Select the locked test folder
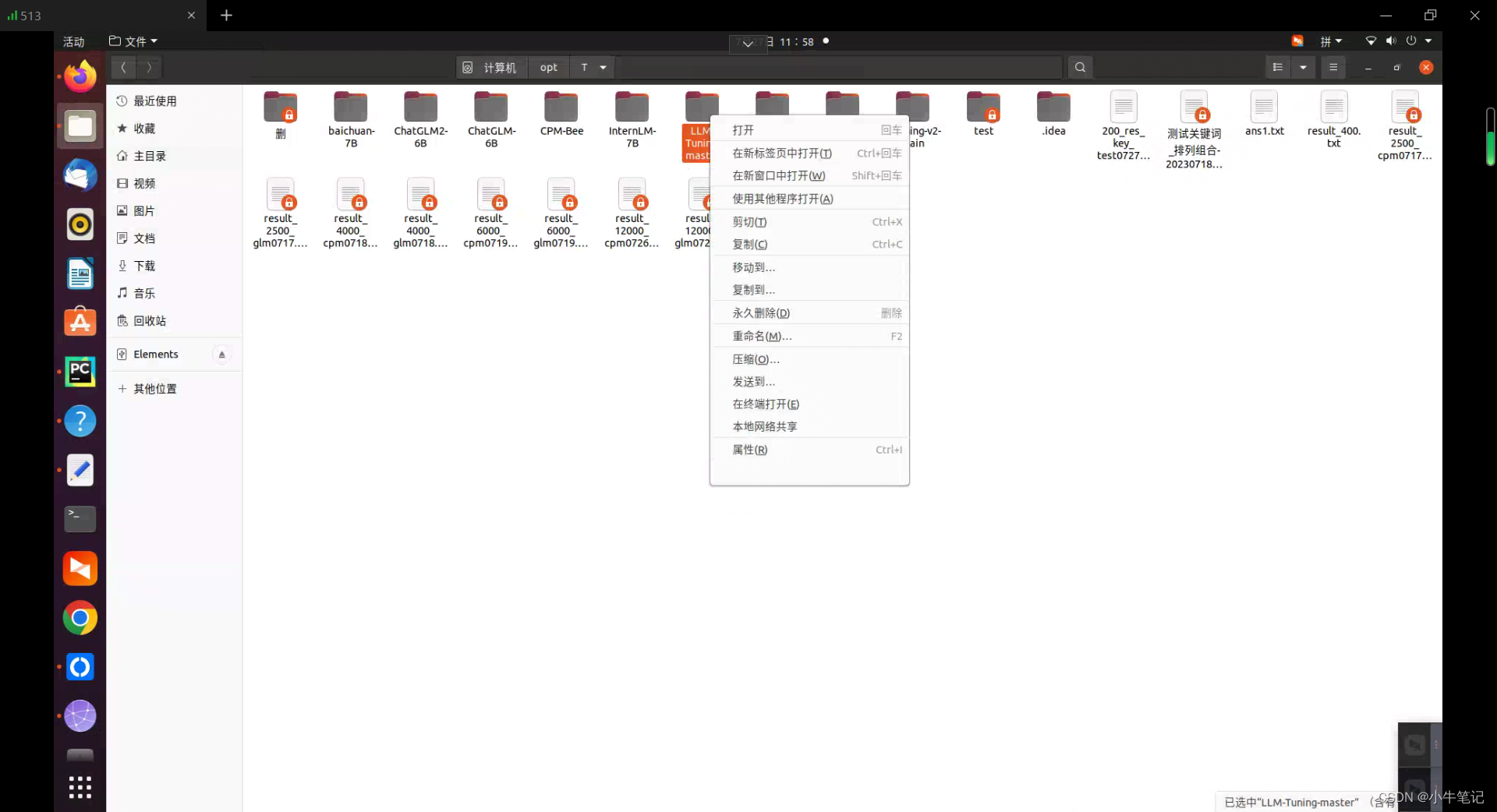1497x812 pixels. 983,114
